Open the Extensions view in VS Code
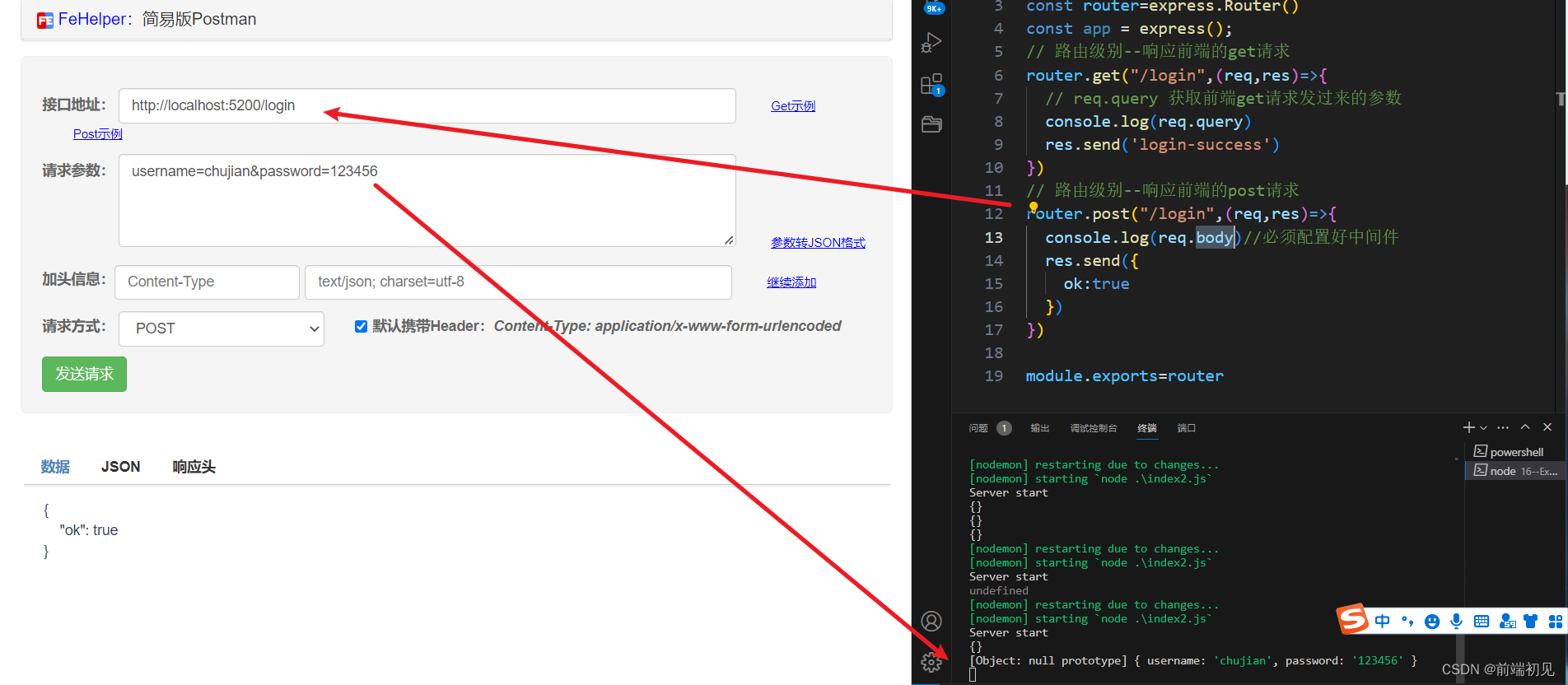This screenshot has width=1568, height=685. click(931, 84)
